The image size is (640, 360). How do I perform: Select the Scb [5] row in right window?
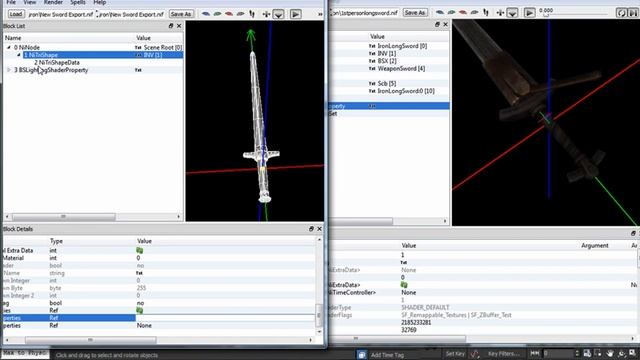pyautogui.click(x=389, y=83)
